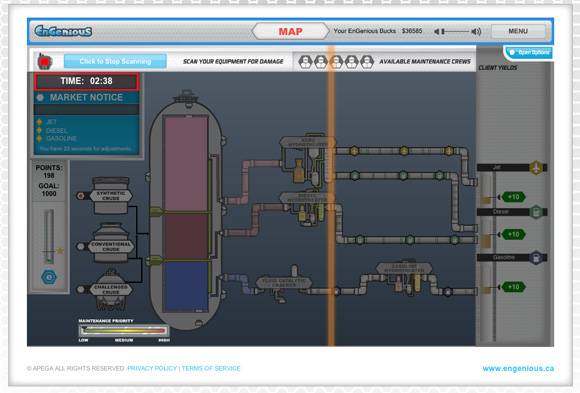Open the Privacy Policy link
This screenshot has height=393, width=580.
click(152, 368)
